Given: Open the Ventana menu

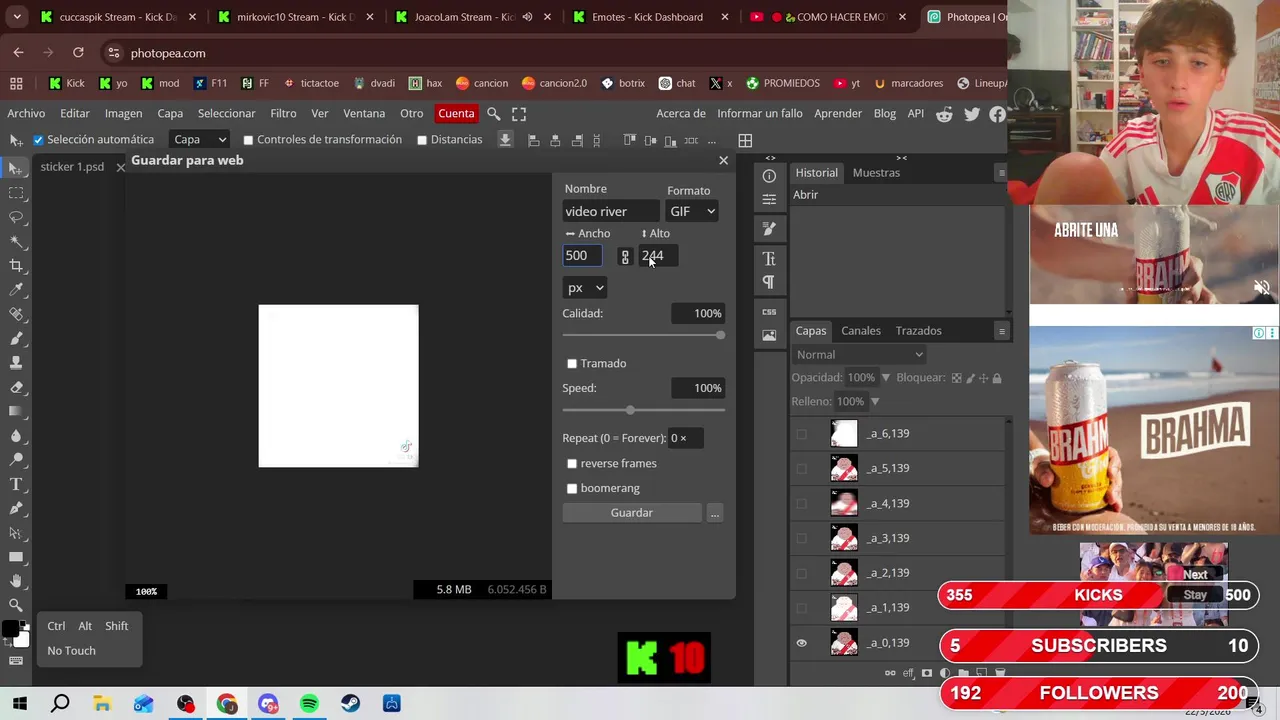Looking at the screenshot, I should [364, 114].
